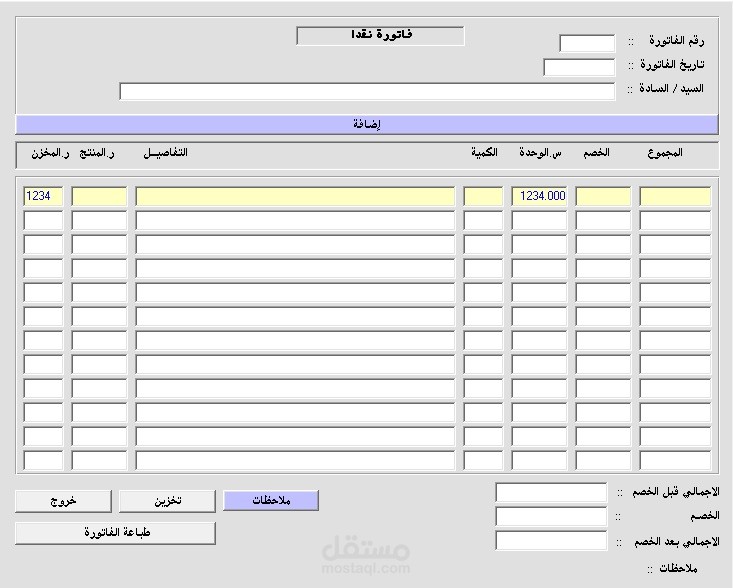Click the التفاصيل column header
The width and height of the screenshot is (733, 588).
pos(165,153)
